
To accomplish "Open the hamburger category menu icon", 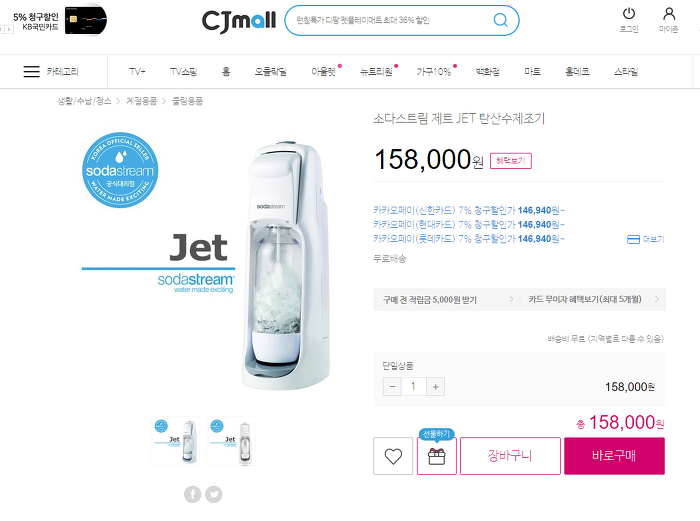I will [x=31, y=71].
